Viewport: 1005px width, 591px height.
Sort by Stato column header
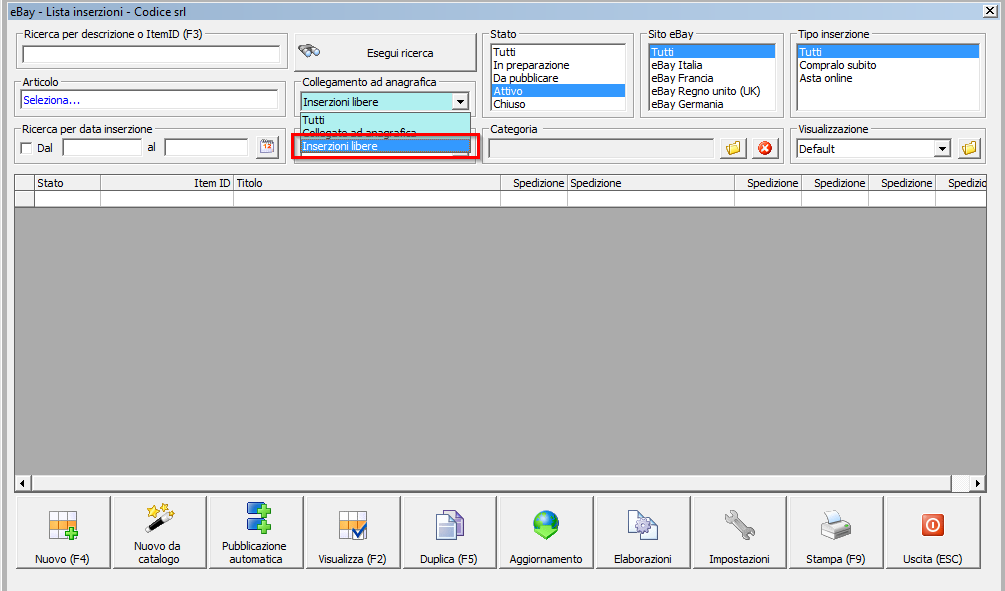(67, 183)
